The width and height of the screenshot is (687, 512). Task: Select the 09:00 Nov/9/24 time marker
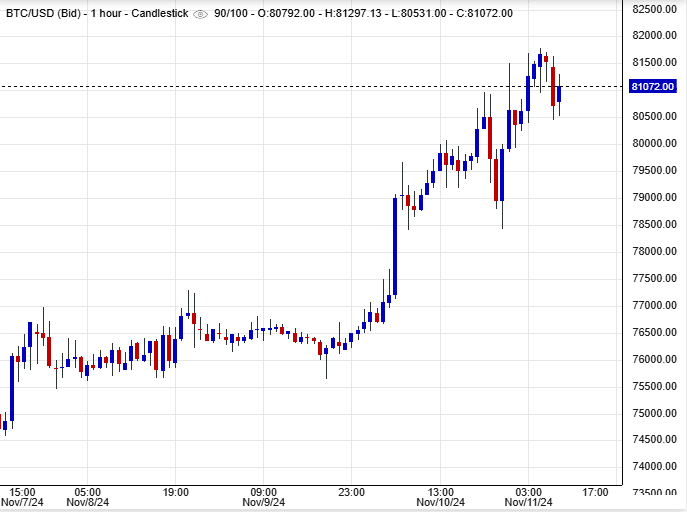[264, 497]
